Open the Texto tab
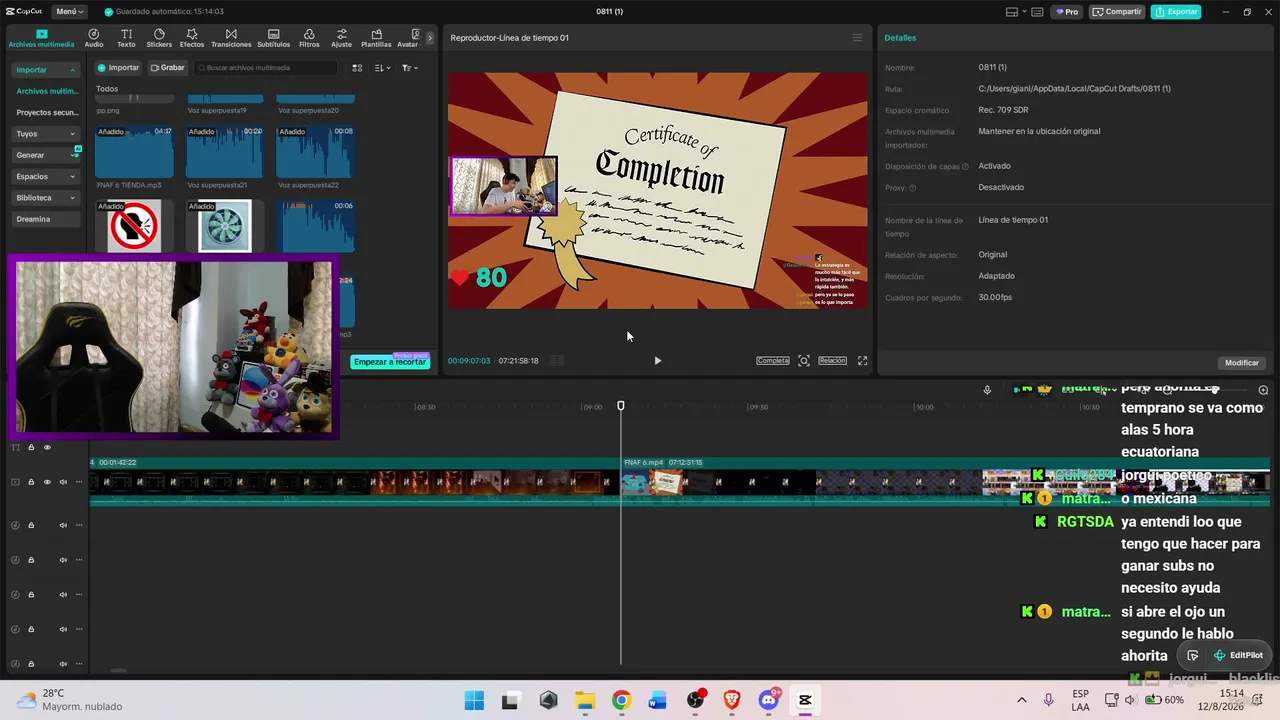This screenshot has width=1280, height=720. [126, 38]
